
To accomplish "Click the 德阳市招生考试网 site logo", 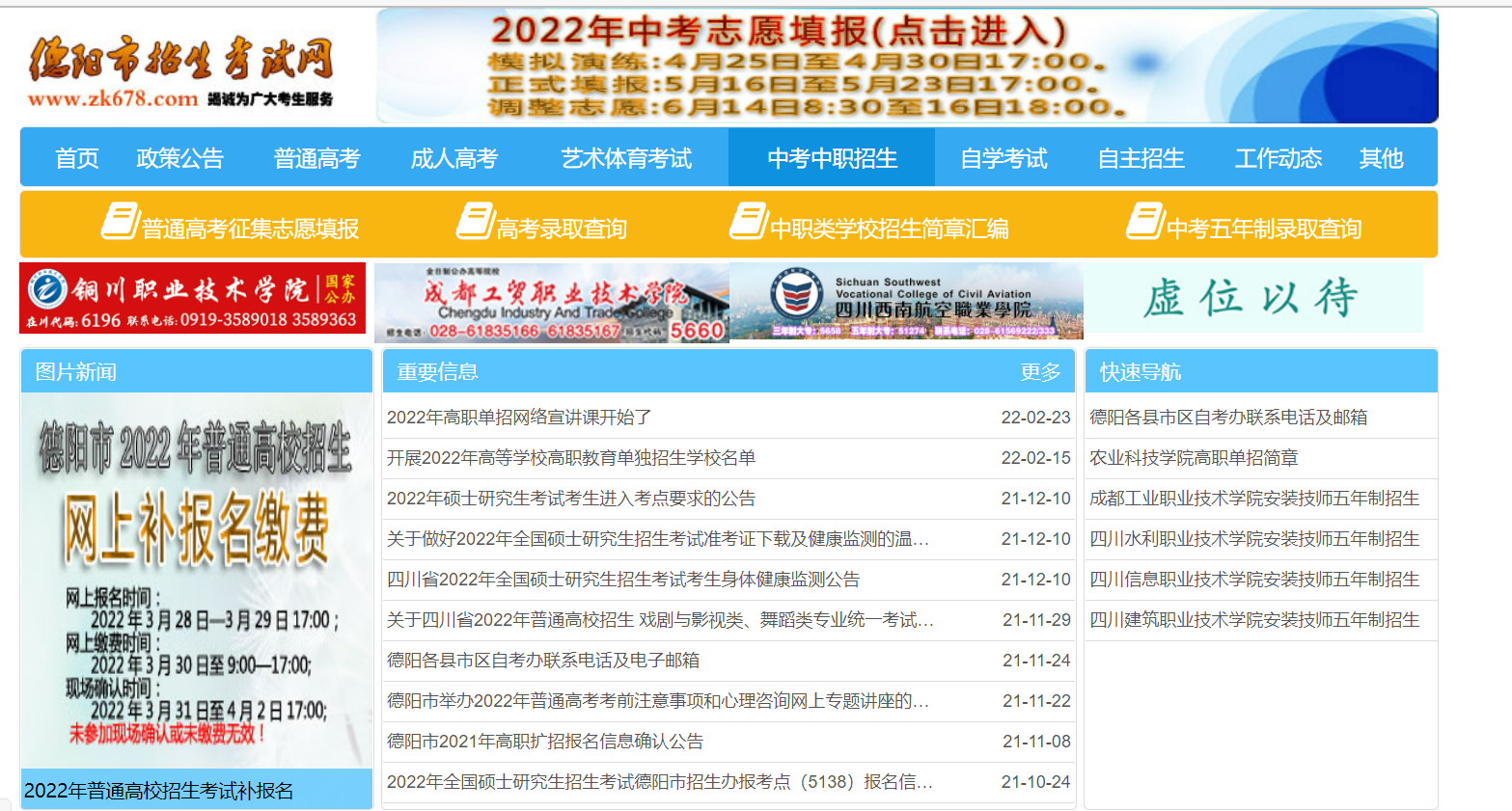I will coord(181,70).
